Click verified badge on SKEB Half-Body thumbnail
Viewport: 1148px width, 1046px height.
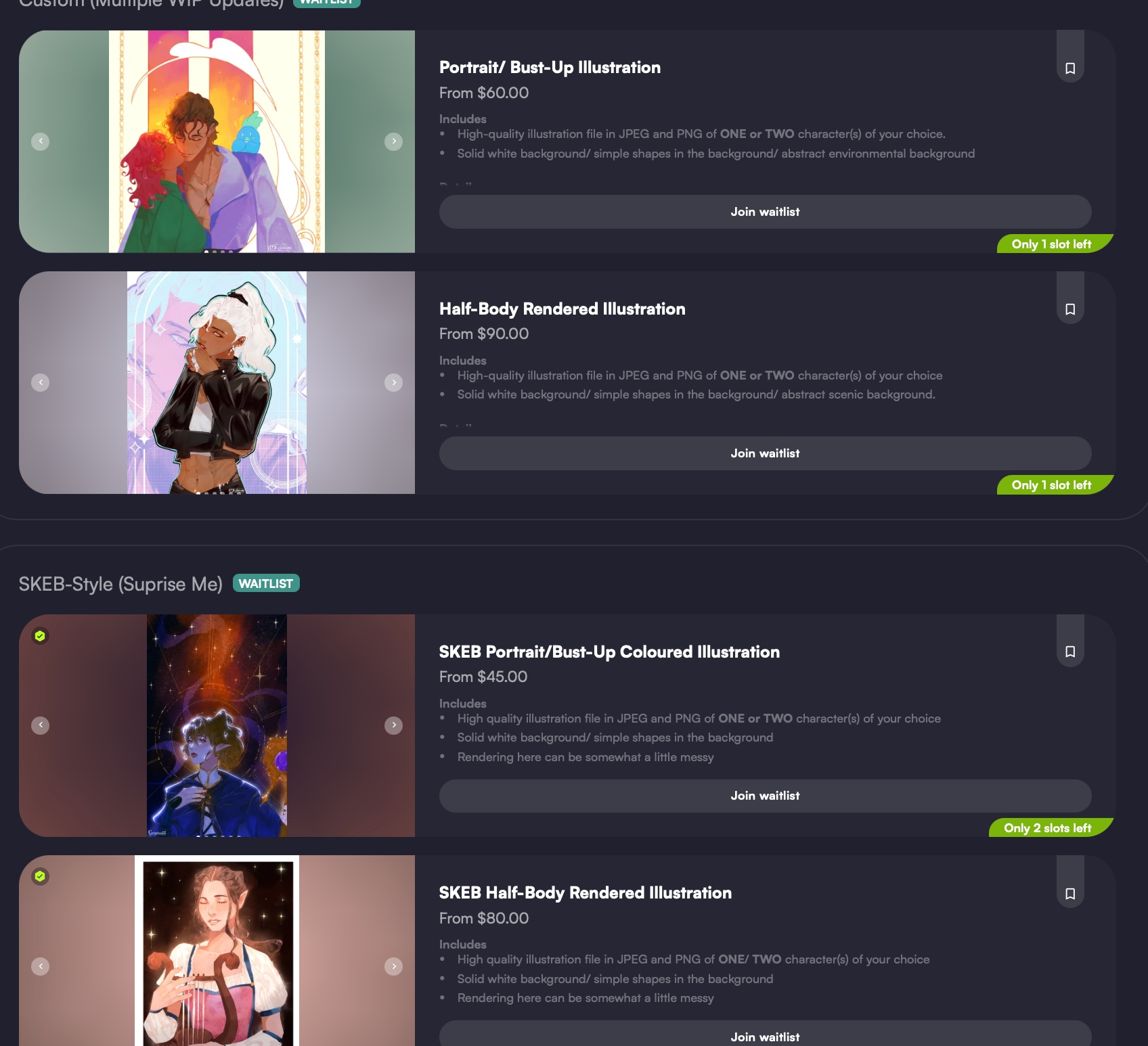pyautogui.click(x=40, y=876)
